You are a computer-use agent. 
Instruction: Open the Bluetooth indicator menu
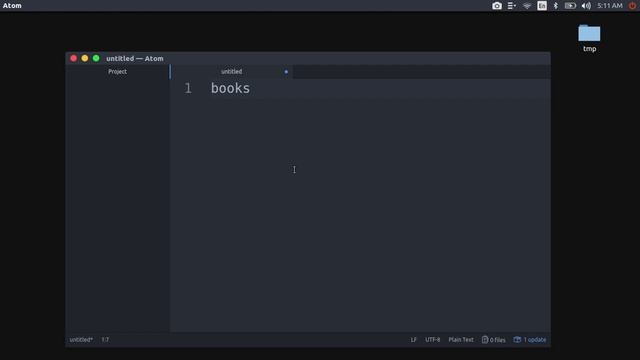[556, 6]
